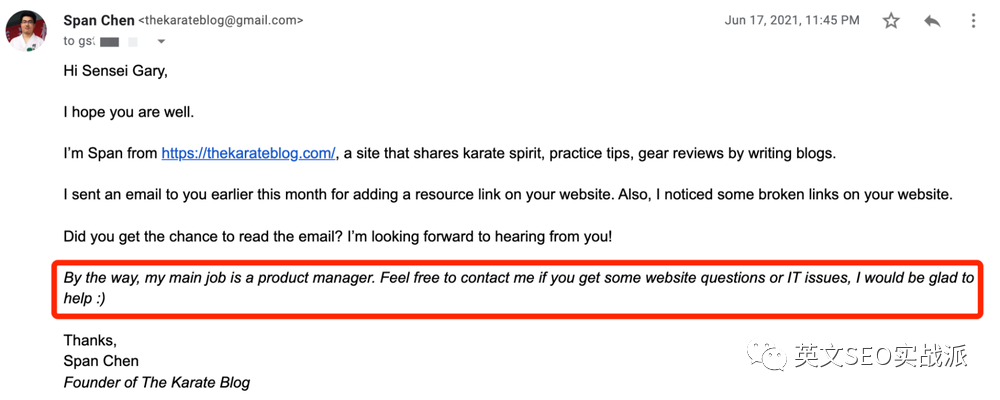
Task: Expand recipient details arrow beside 'to gs'
Action: (161, 42)
